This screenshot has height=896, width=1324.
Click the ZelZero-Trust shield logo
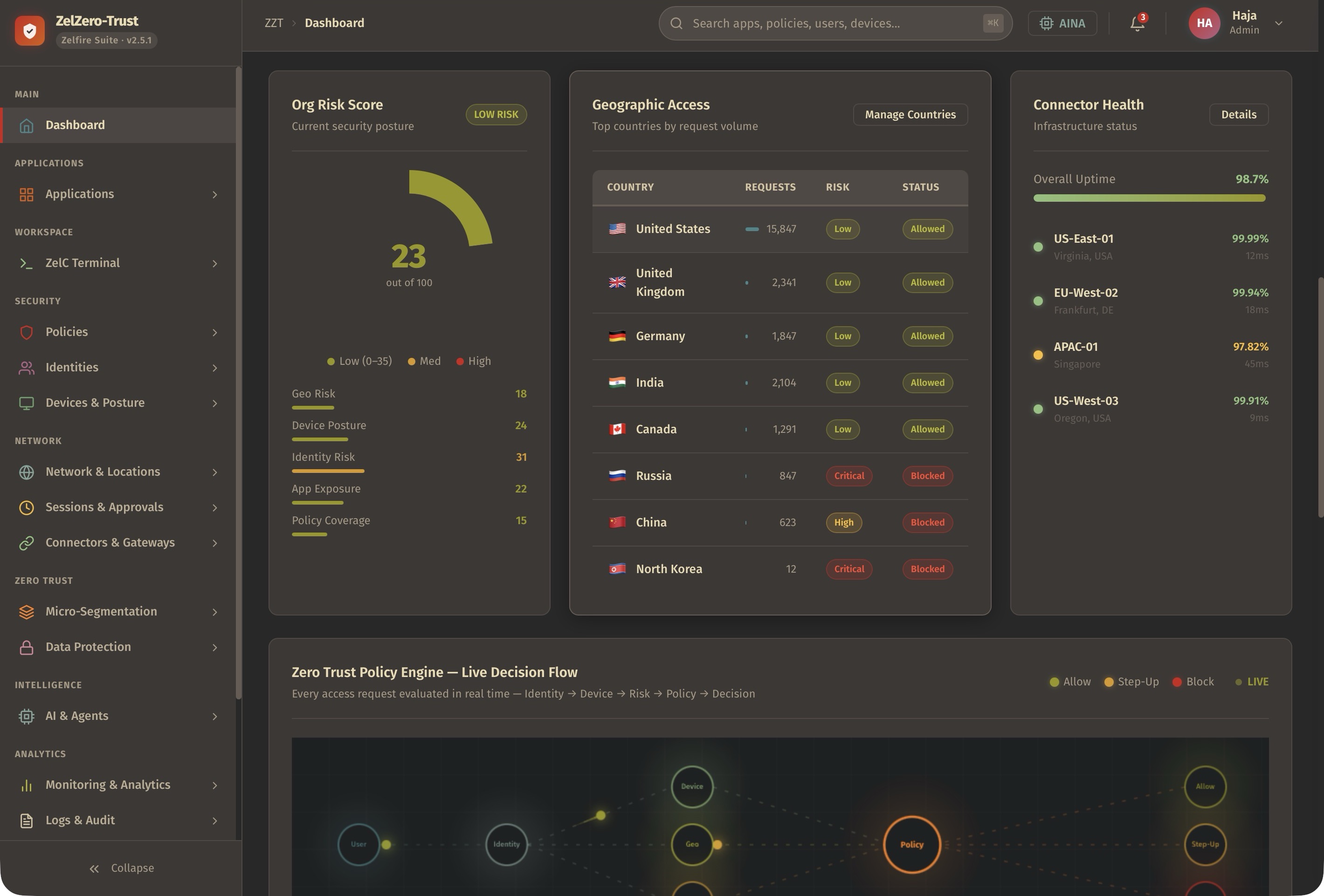pyautogui.click(x=30, y=30)
